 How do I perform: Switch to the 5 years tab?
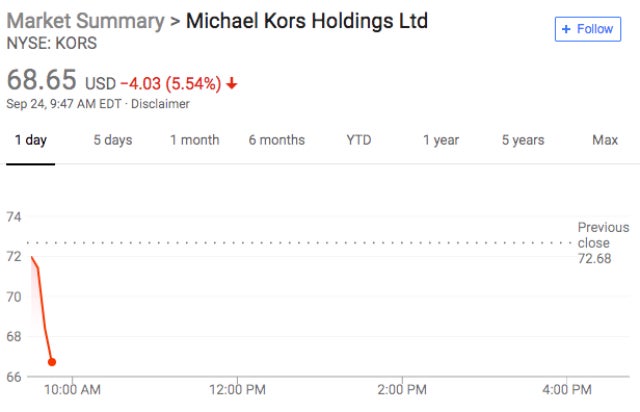pos(522,140)
